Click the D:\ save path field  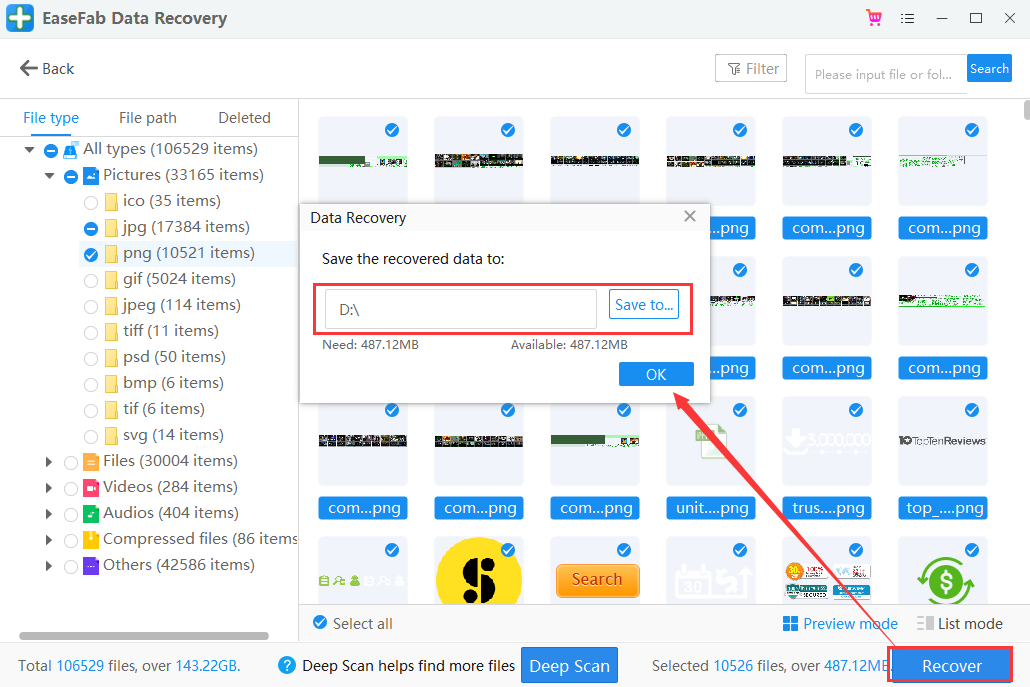pyautogui.click(x=460, y=309)
